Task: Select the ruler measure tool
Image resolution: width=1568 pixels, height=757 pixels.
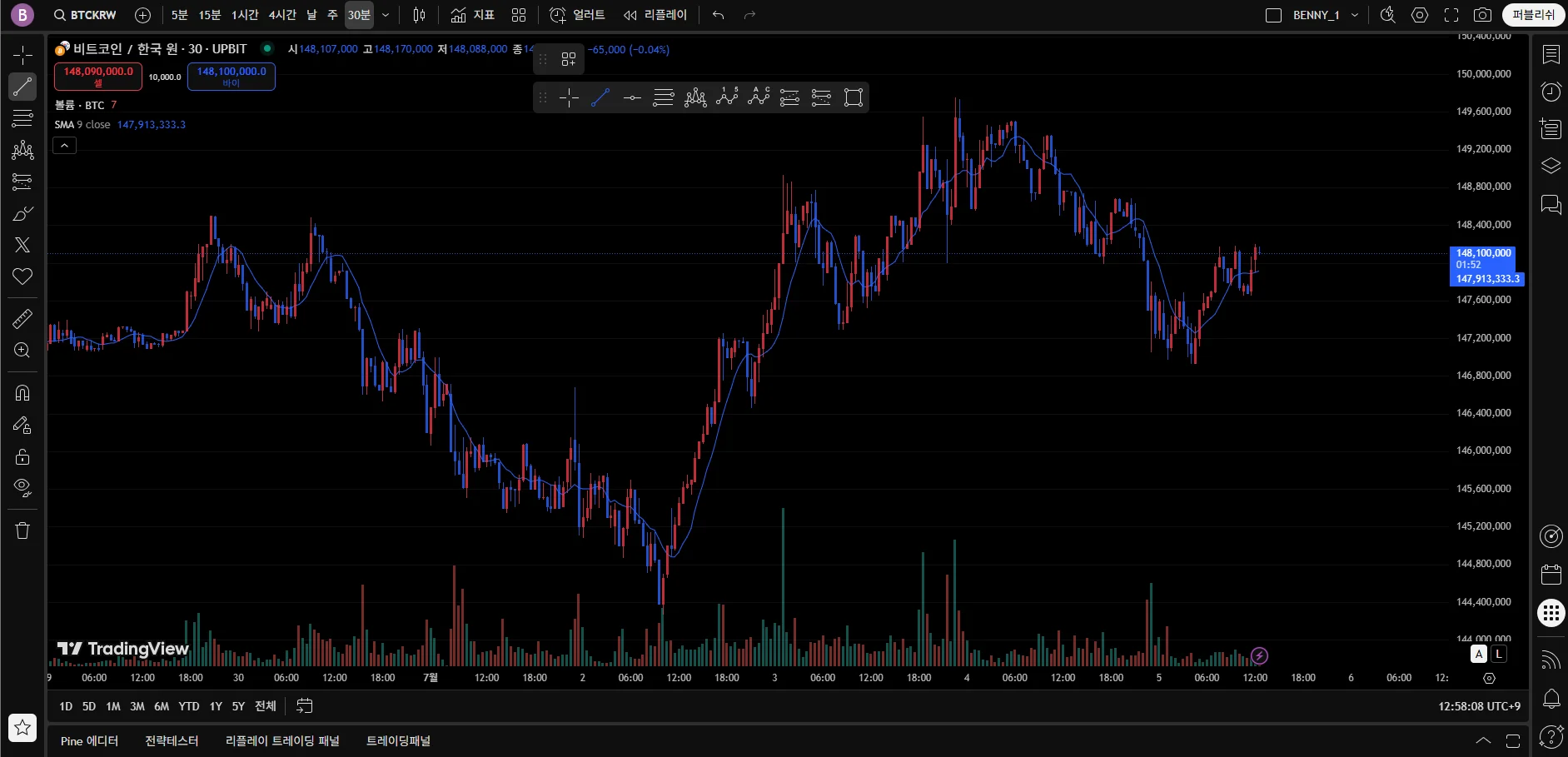Action: 22,318
